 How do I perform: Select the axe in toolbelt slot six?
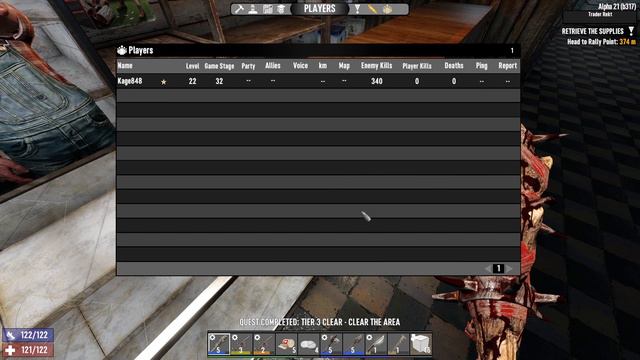(331, 344)
